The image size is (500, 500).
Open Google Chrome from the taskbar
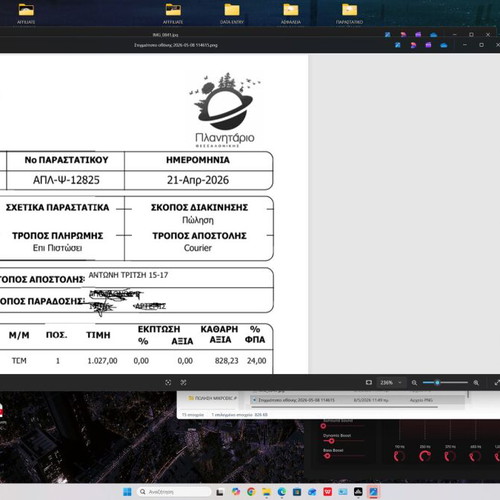251,492
